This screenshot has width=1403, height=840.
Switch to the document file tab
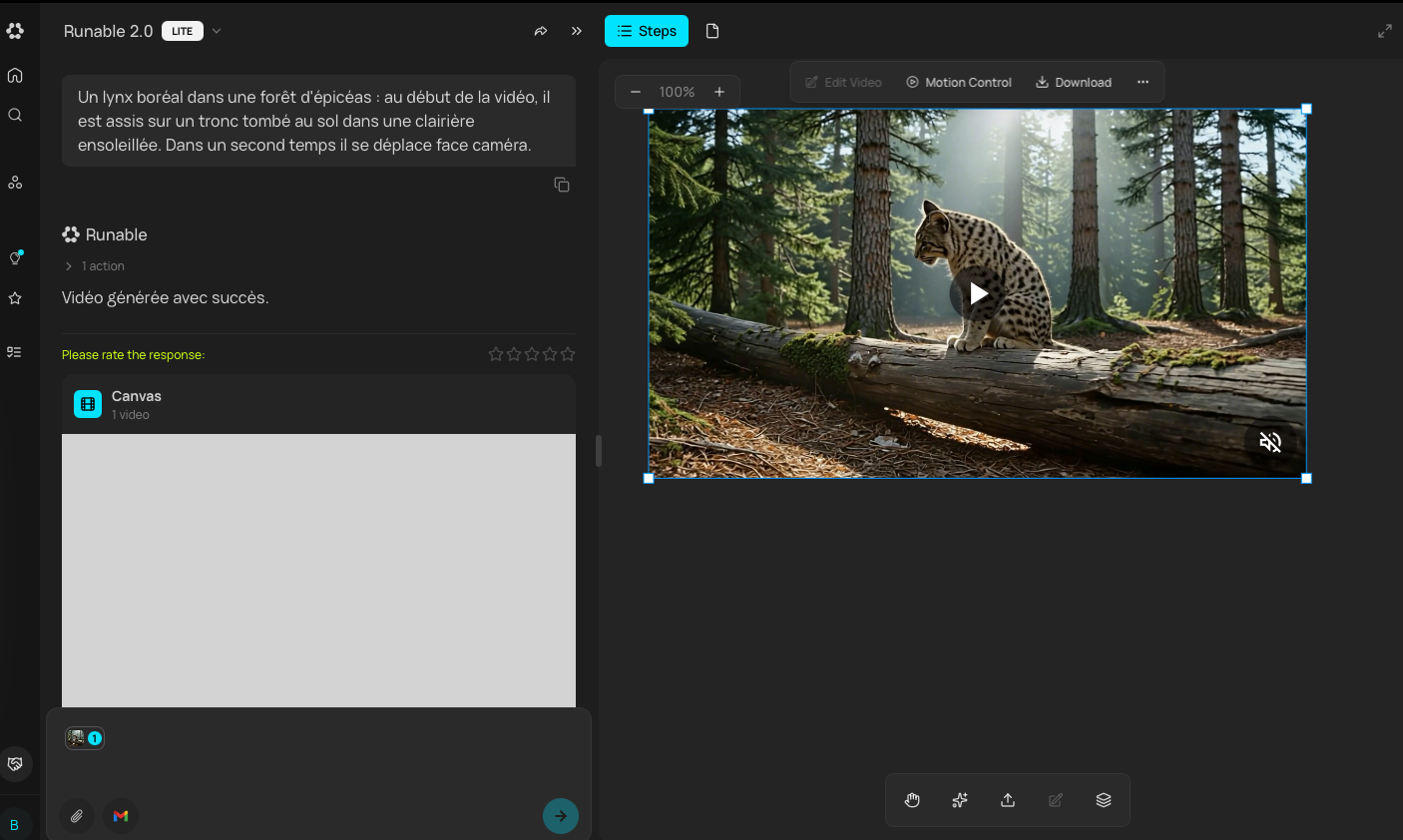(x=712, y=31)
